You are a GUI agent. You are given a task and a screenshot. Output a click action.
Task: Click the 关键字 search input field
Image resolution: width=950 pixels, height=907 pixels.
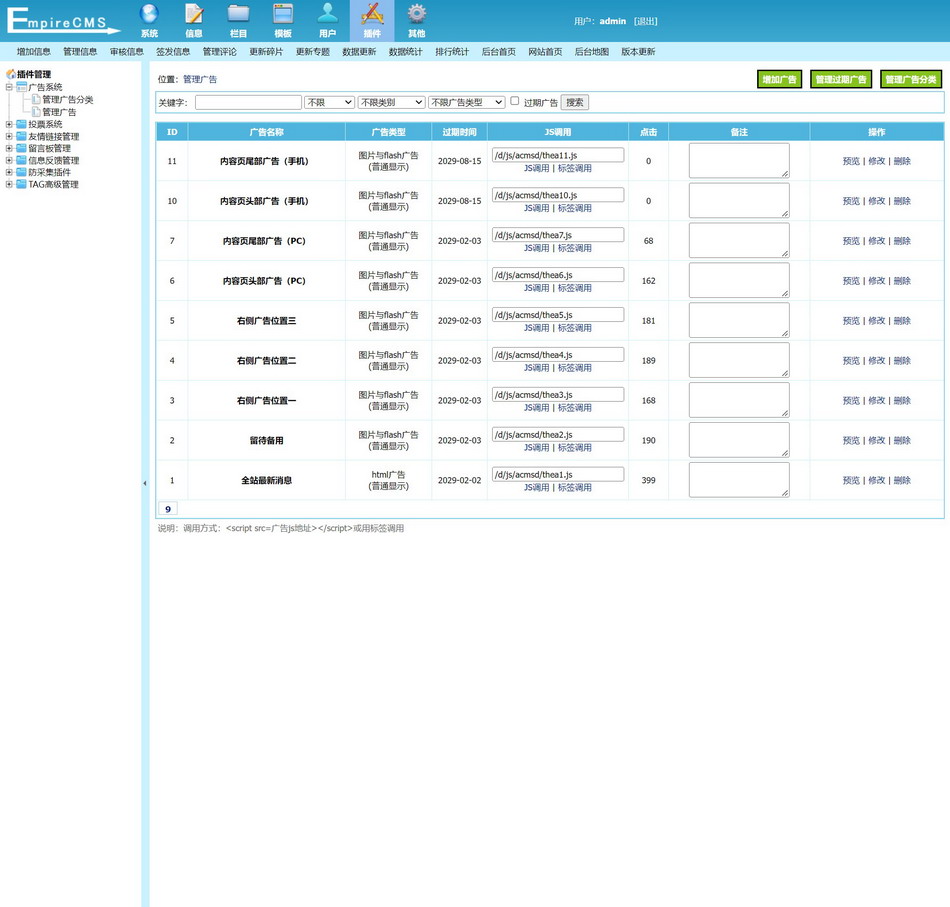[248, 102]
